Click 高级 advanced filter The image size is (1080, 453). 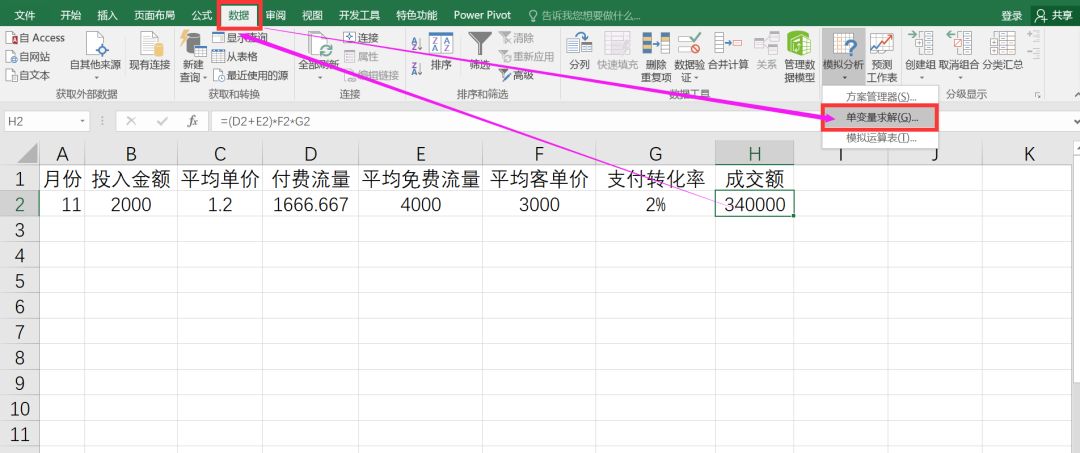[x=517, y=76]
